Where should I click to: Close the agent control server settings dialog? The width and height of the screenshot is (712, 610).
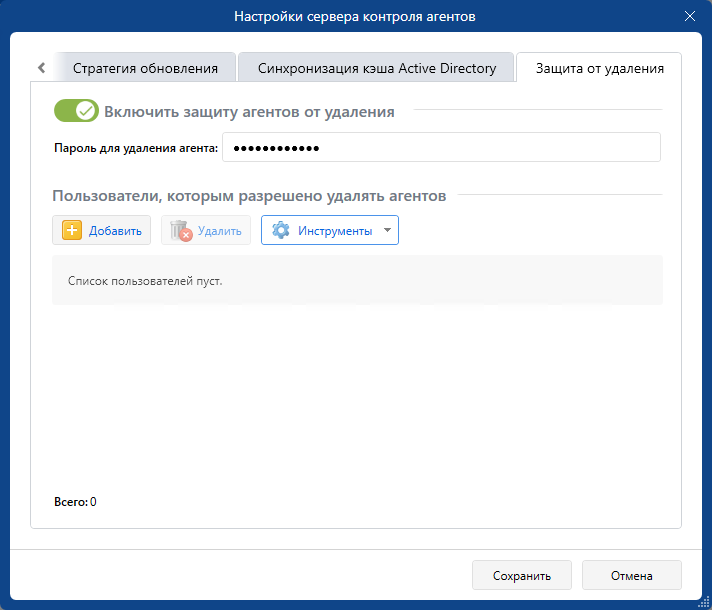(690, 16)
